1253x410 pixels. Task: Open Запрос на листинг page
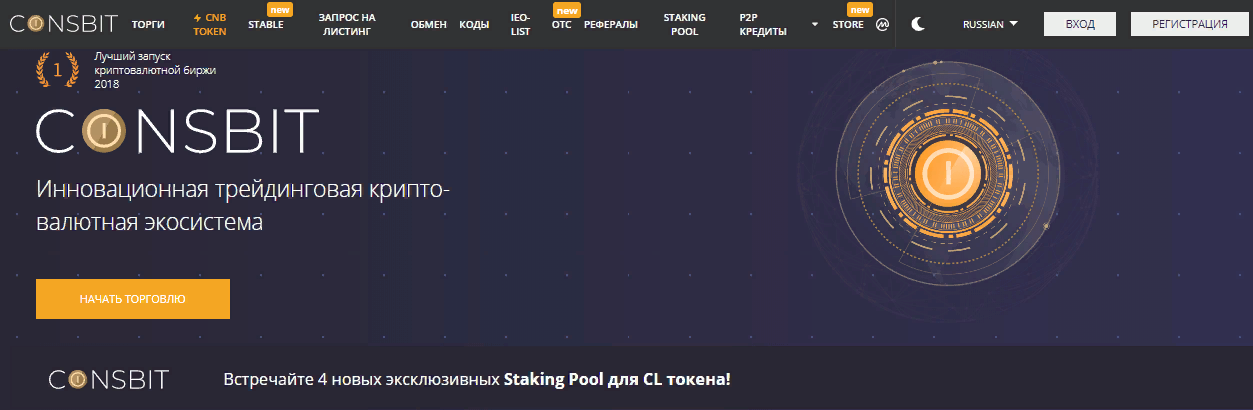[347, 24]
